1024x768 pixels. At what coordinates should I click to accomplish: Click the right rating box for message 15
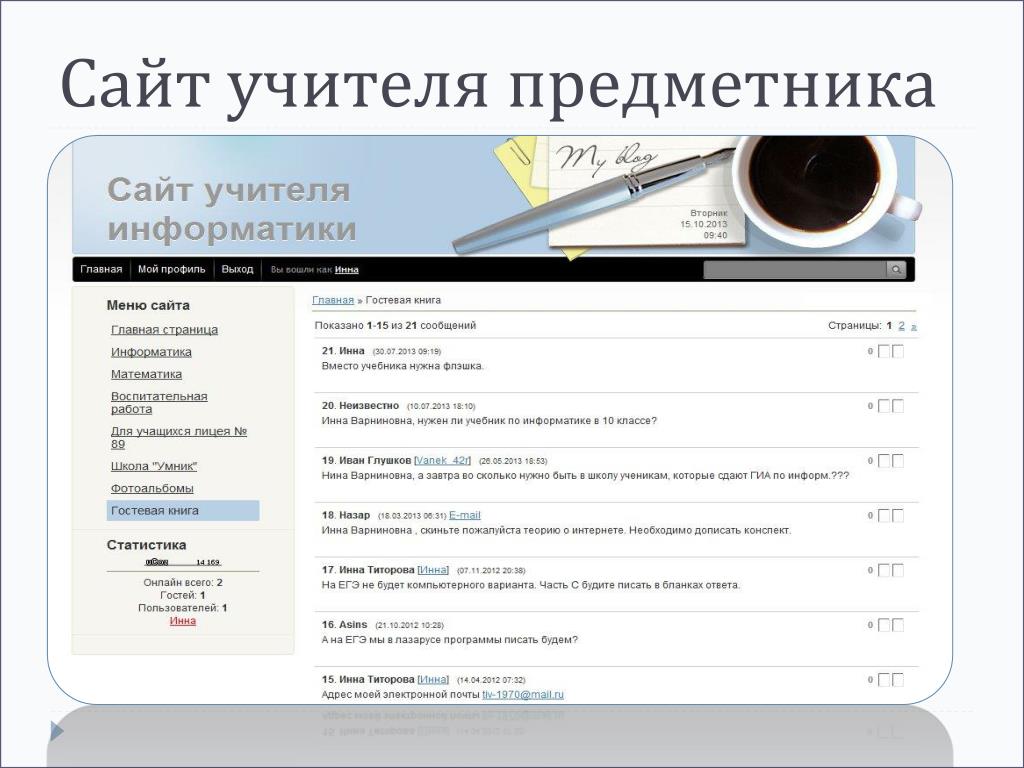click(x=898, y=680)
